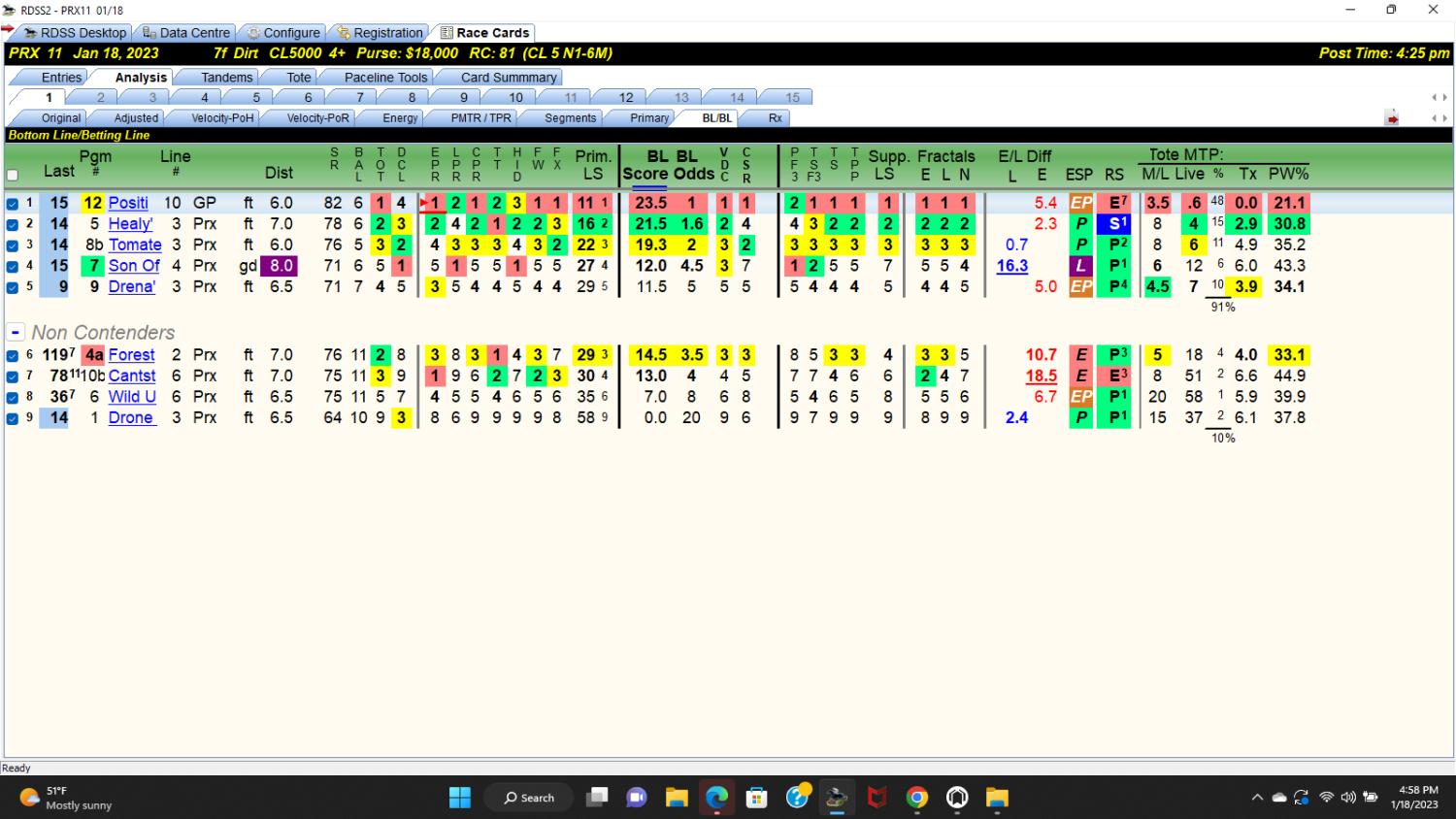Open Microsoft Edge from the taskbar
The width and height of the screenshot is (1456, 819).
click(716, 798)
